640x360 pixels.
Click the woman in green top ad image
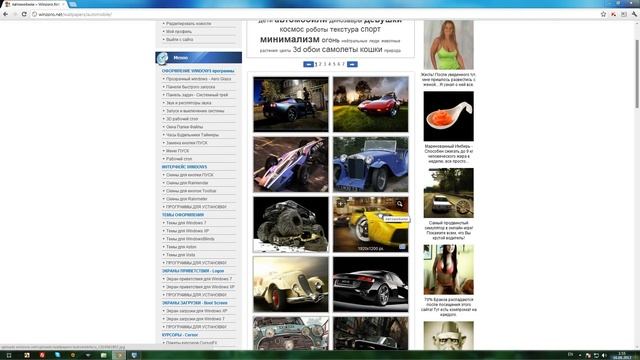(x=449, y=45)
